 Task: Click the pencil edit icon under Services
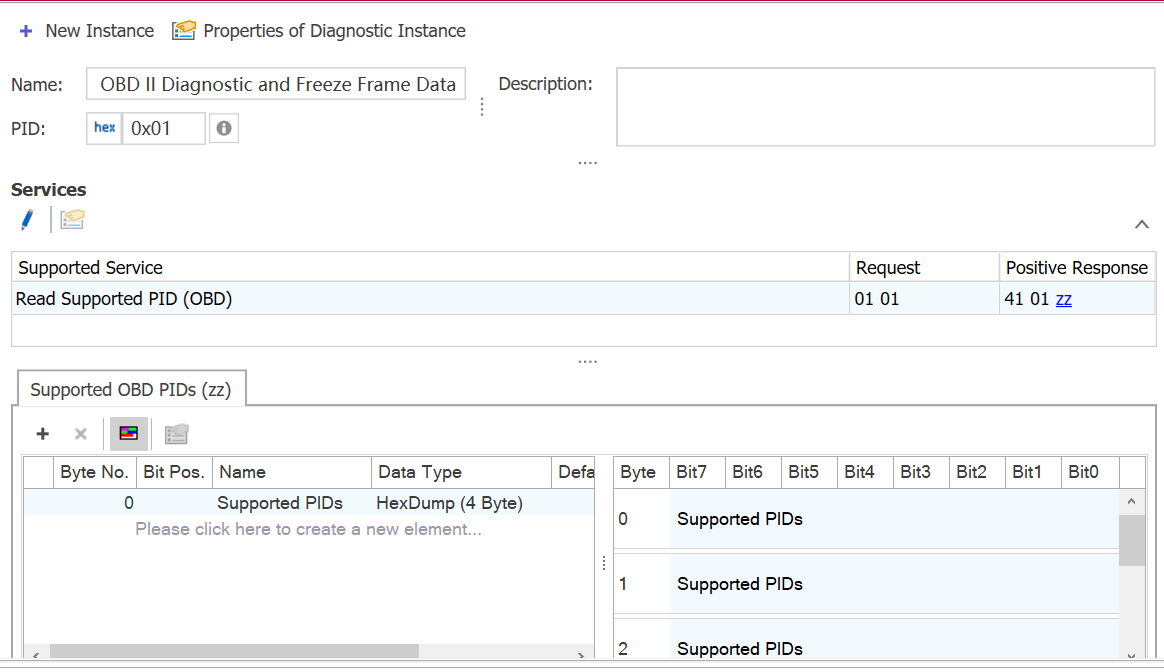coord(27,220)
